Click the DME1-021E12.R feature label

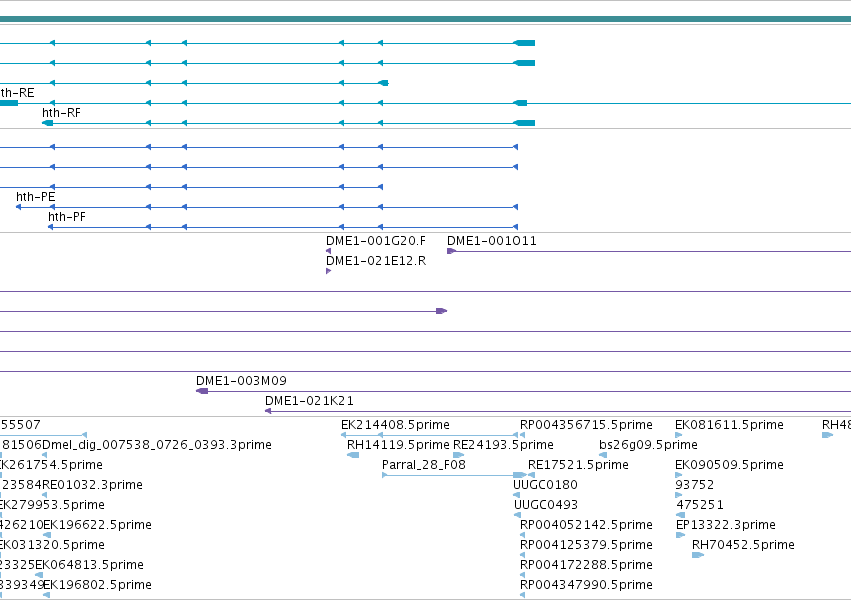376,261
